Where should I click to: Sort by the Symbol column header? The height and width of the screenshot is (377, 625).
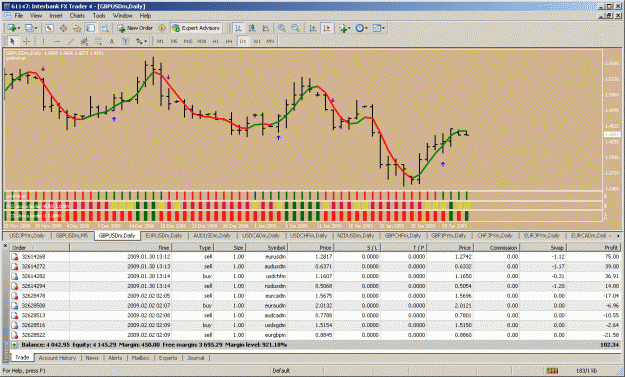click(266, 248)
